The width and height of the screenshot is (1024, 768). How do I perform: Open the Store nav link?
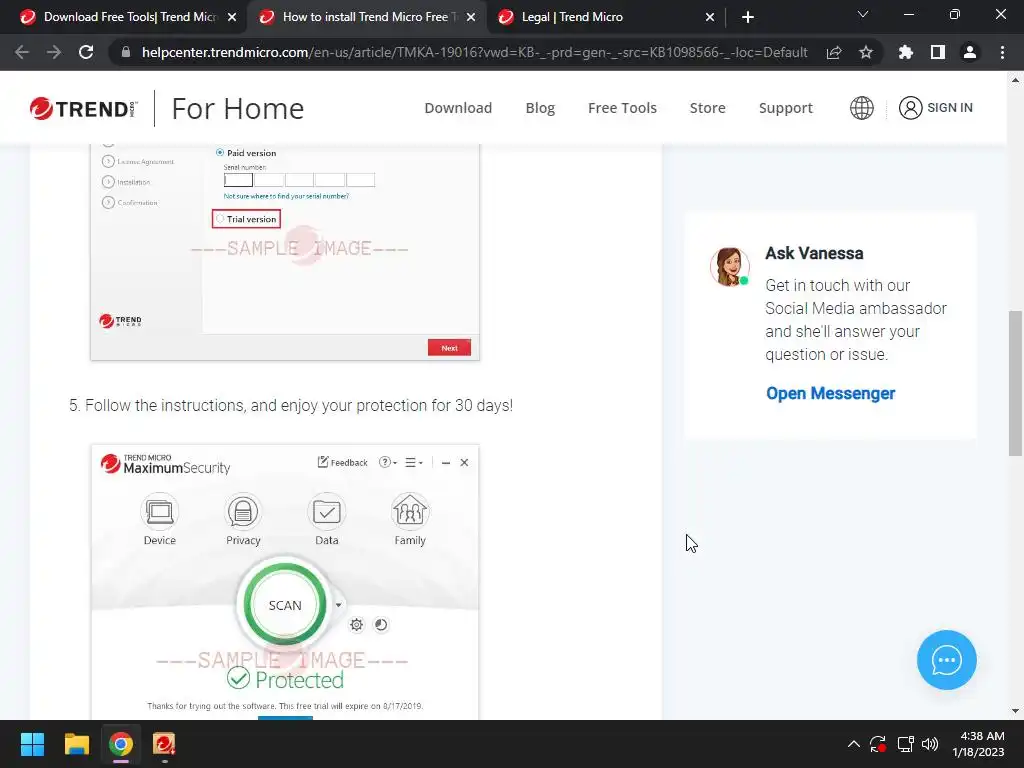click(707, 108)
